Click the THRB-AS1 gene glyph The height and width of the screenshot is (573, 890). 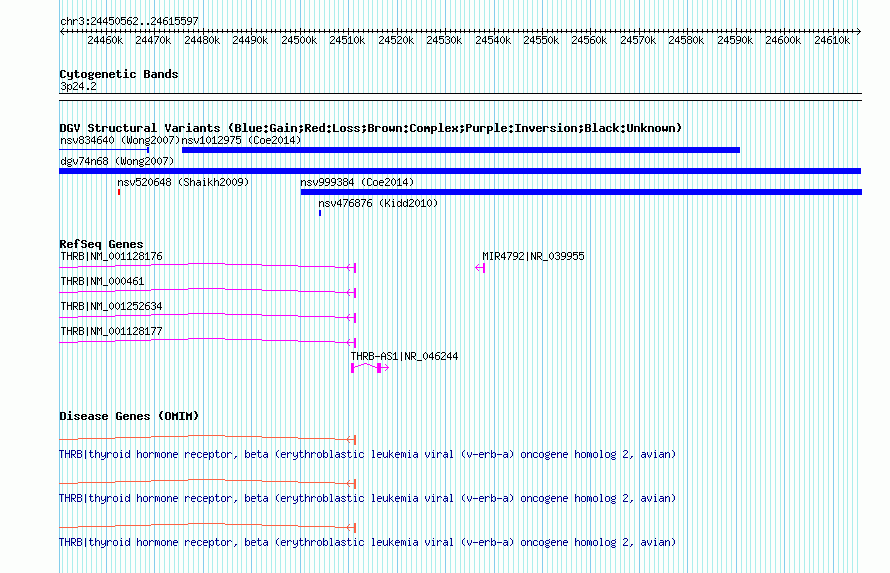[x=370, y=368]
